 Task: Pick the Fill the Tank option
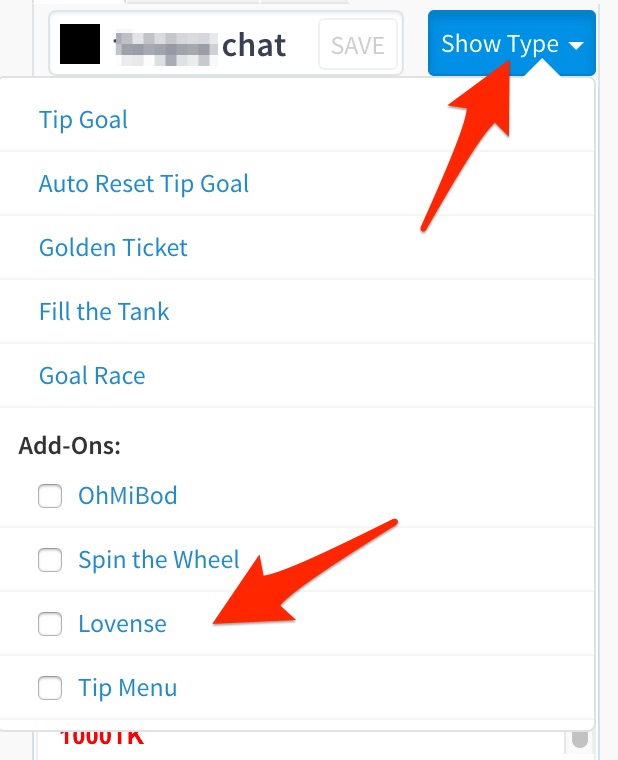[x=104, y=312]
